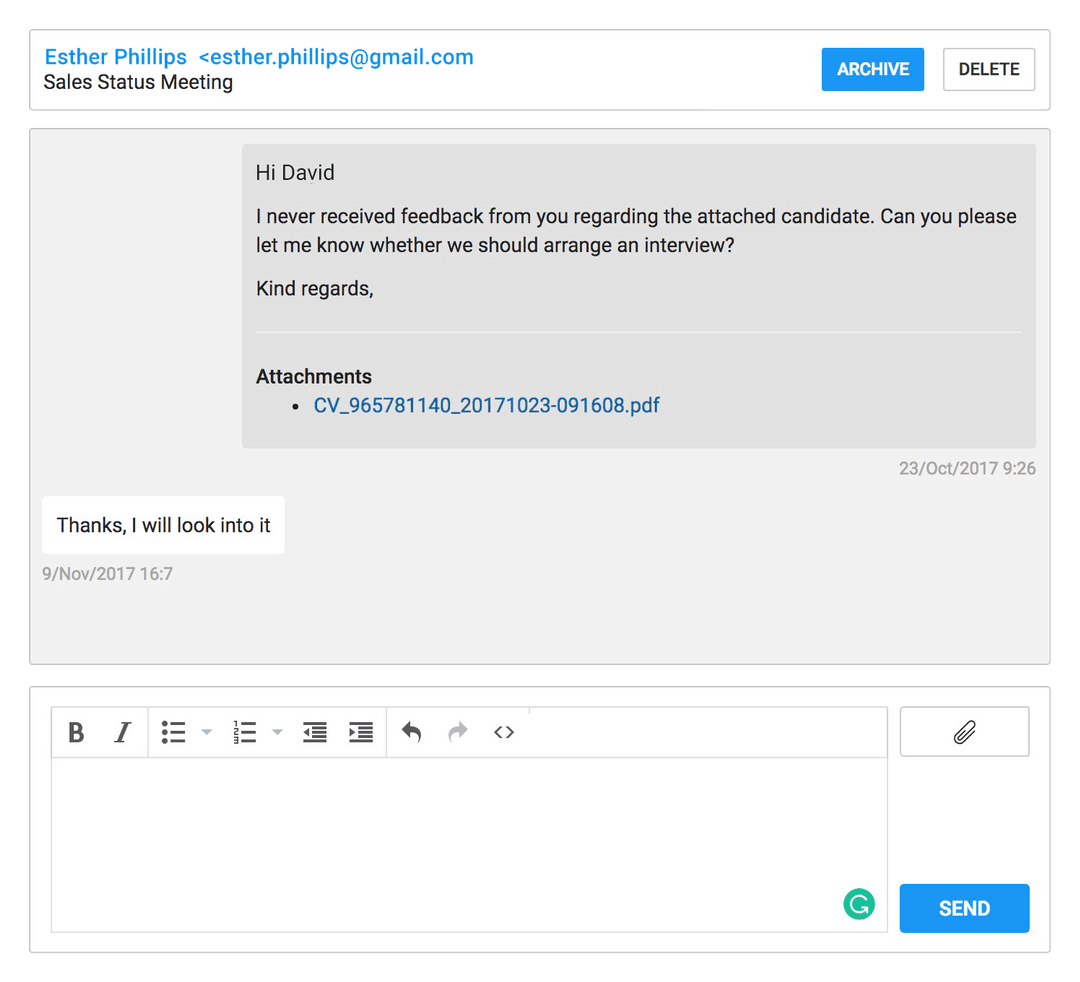
Task: Open the CV_965781140 PDF attachment
Action: tap(486, 406)
